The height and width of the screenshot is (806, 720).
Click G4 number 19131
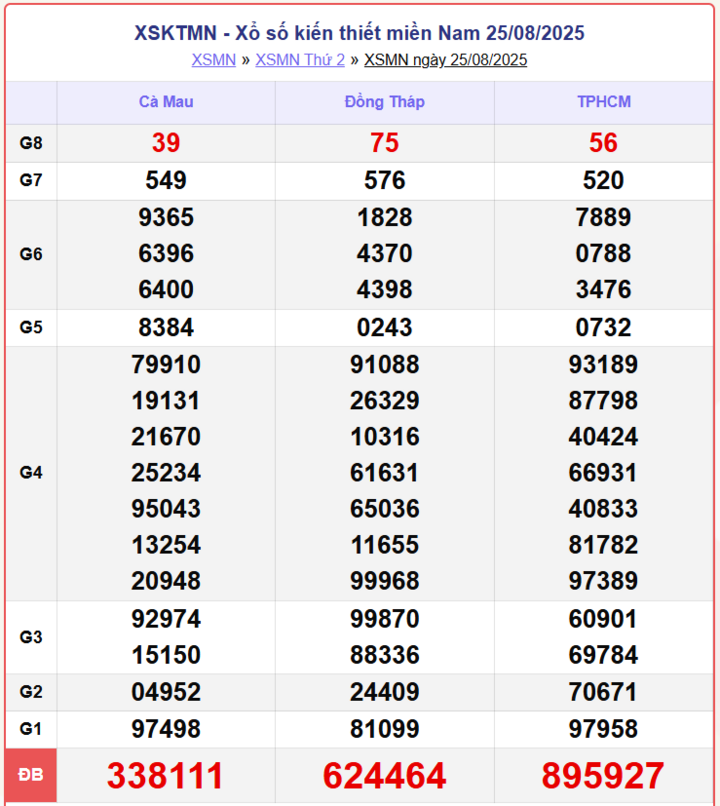coord(166,400)
